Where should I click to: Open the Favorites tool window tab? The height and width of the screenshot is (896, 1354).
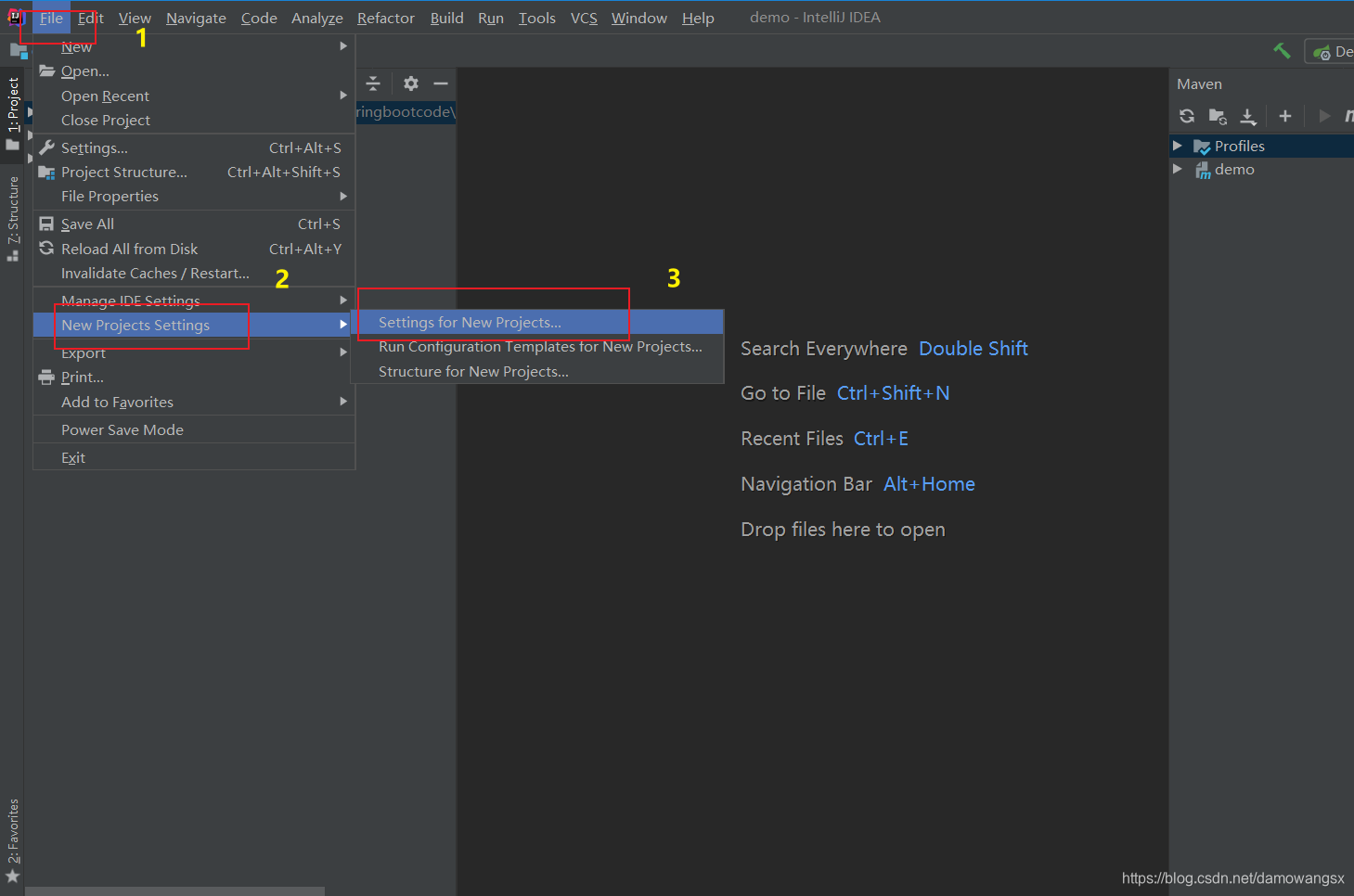(13, 839)
